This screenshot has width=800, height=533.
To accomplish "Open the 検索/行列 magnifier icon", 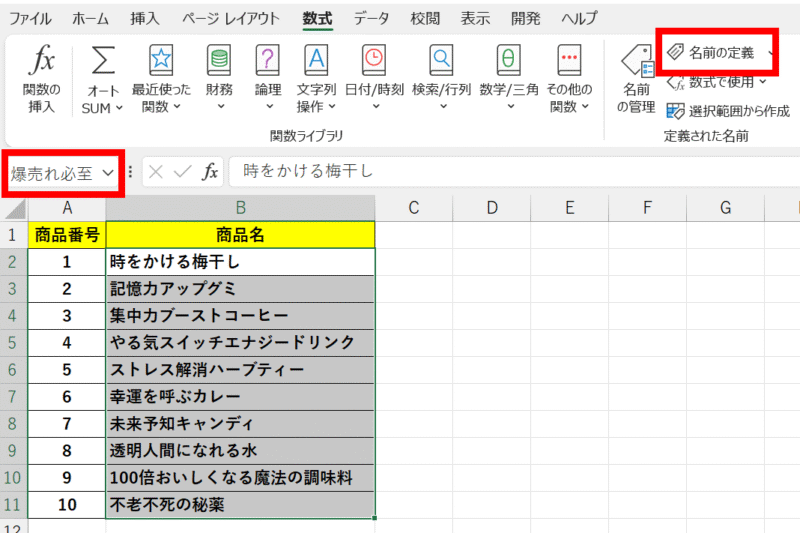I will click(x=441, y=60).
